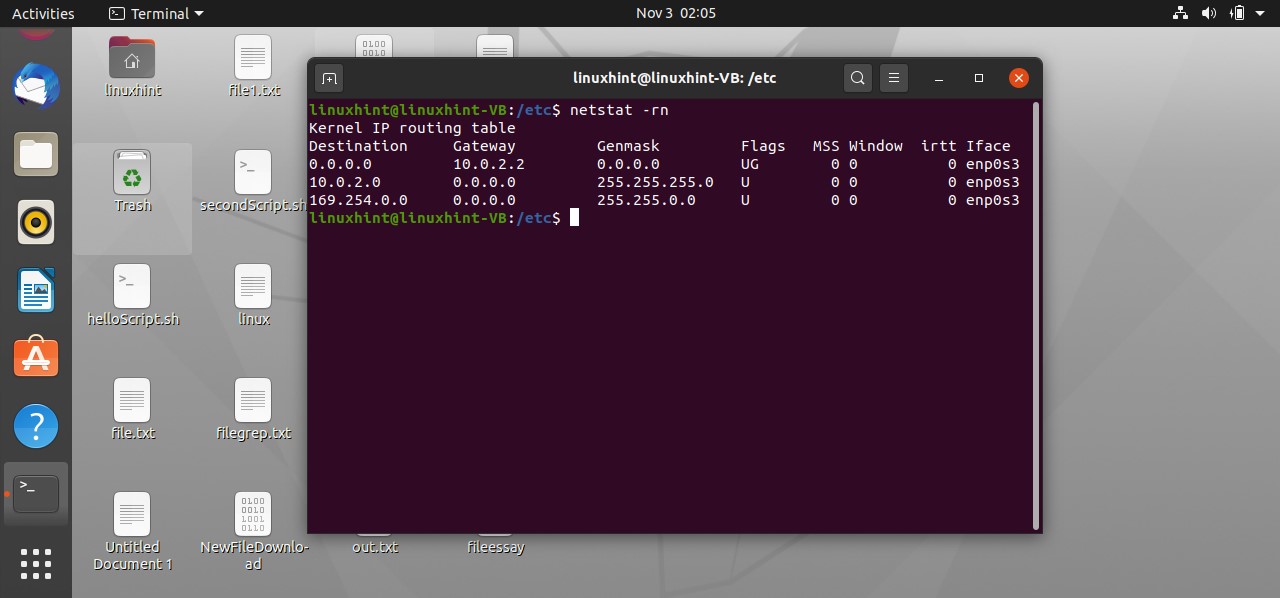Select the linux file on the desktop

click(x=254, y=296)
